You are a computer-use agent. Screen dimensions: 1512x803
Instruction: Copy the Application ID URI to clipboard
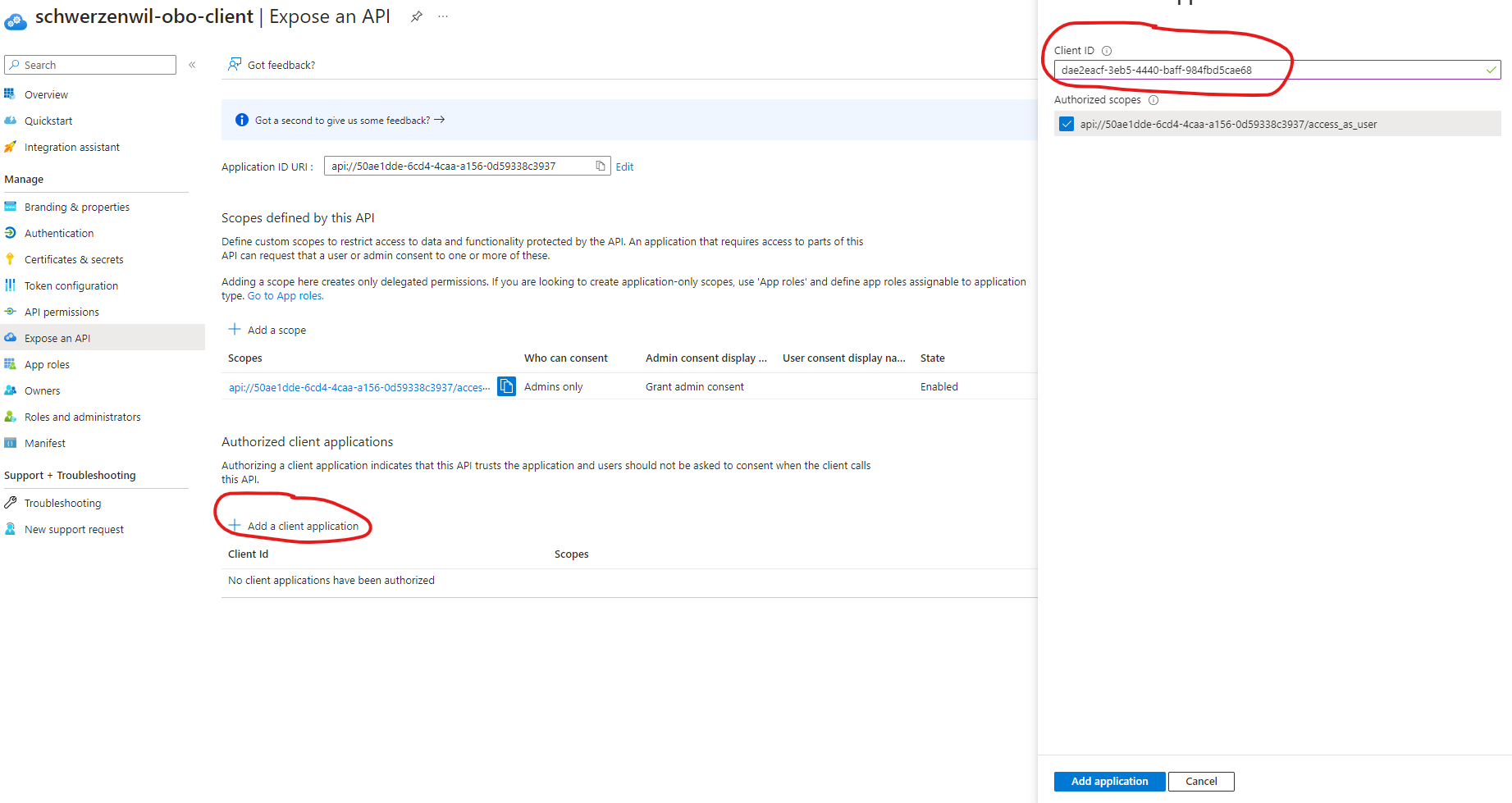coord(601,167)
